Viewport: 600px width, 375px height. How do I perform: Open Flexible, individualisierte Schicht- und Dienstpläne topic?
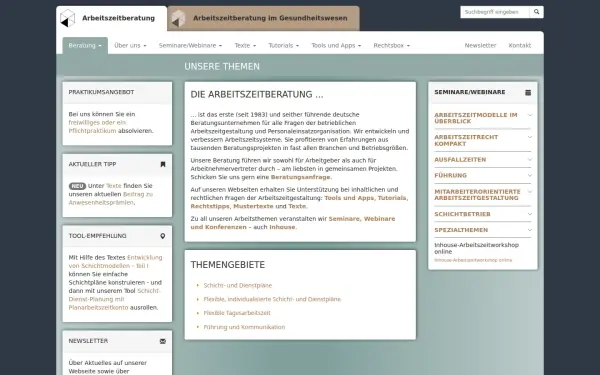click(272, 299)
